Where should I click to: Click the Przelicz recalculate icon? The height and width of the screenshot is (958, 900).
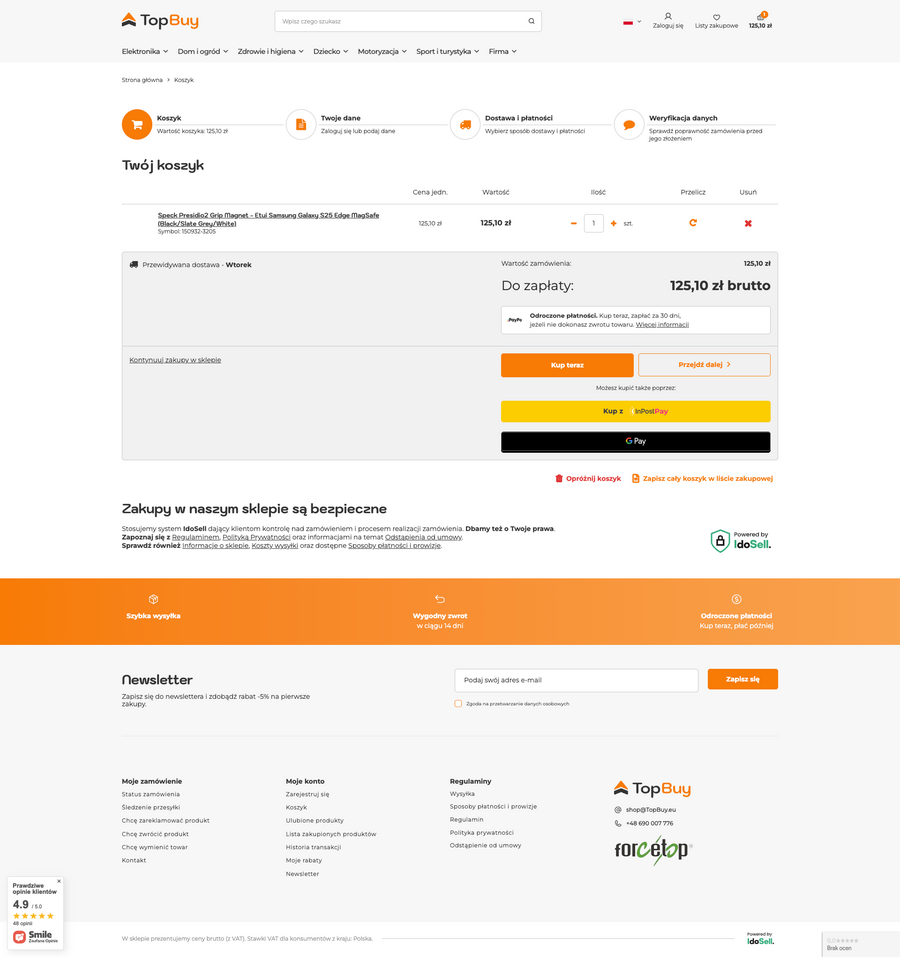click(x=693, y=223)
